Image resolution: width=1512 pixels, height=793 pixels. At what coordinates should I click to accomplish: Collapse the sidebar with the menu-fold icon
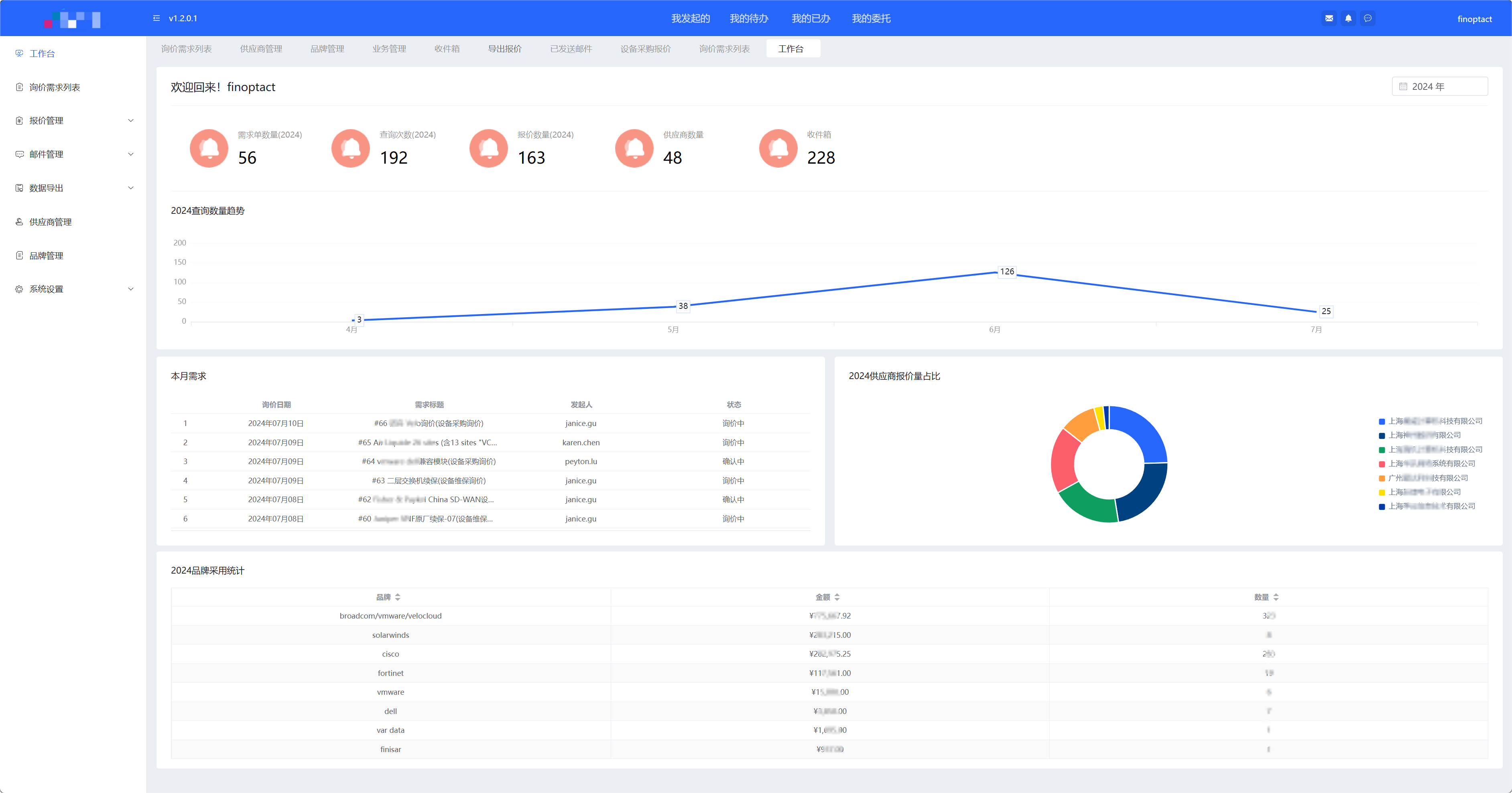[156, 18]
